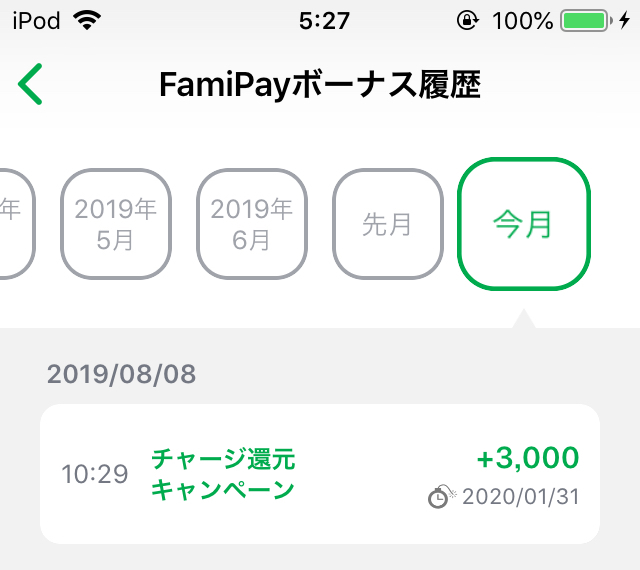
Task: Select the partially hidden leftmost month tab
Action: (x=16, y=224)
